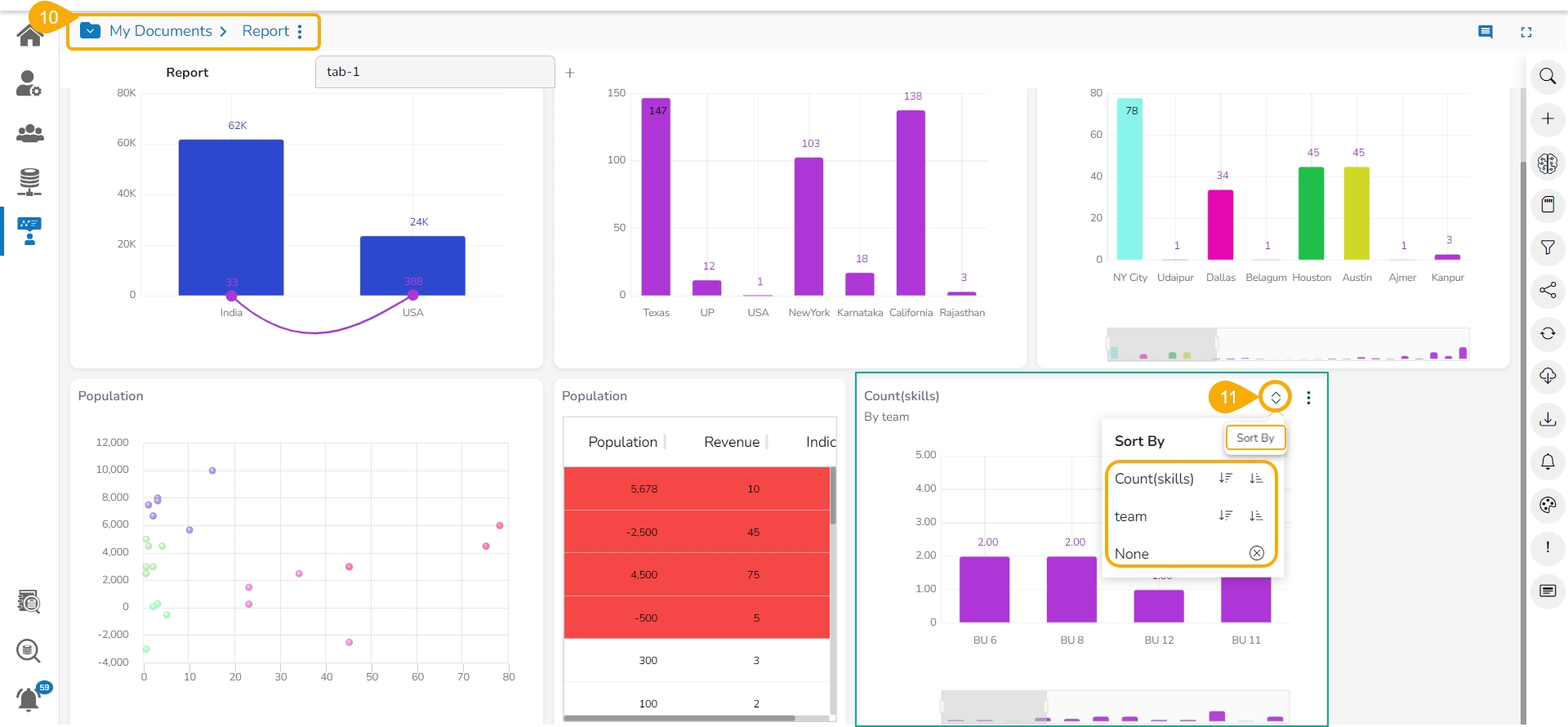Select the tab-1 tab
This screenshot has height=727, width=1568.
click(x=434, y=72)
